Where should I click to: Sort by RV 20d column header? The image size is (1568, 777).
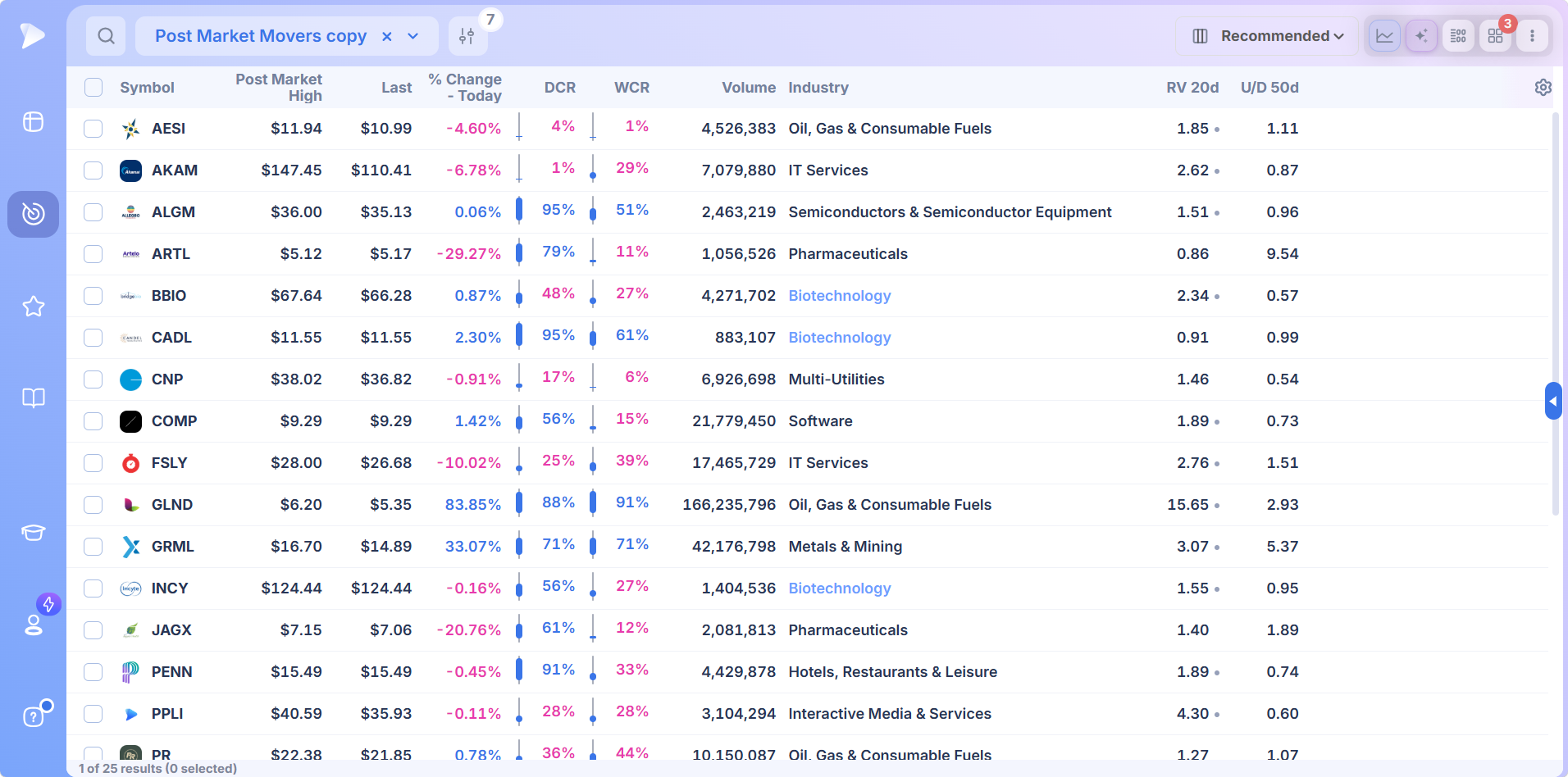(x=1192, y=87)
